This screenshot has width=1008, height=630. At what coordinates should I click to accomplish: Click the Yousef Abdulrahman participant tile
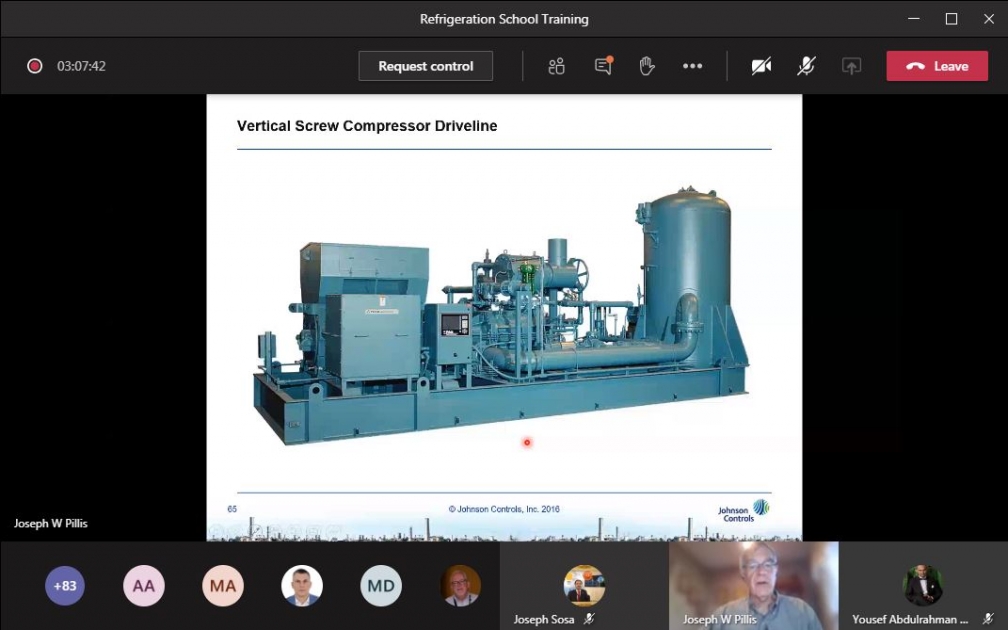[923, 585]
